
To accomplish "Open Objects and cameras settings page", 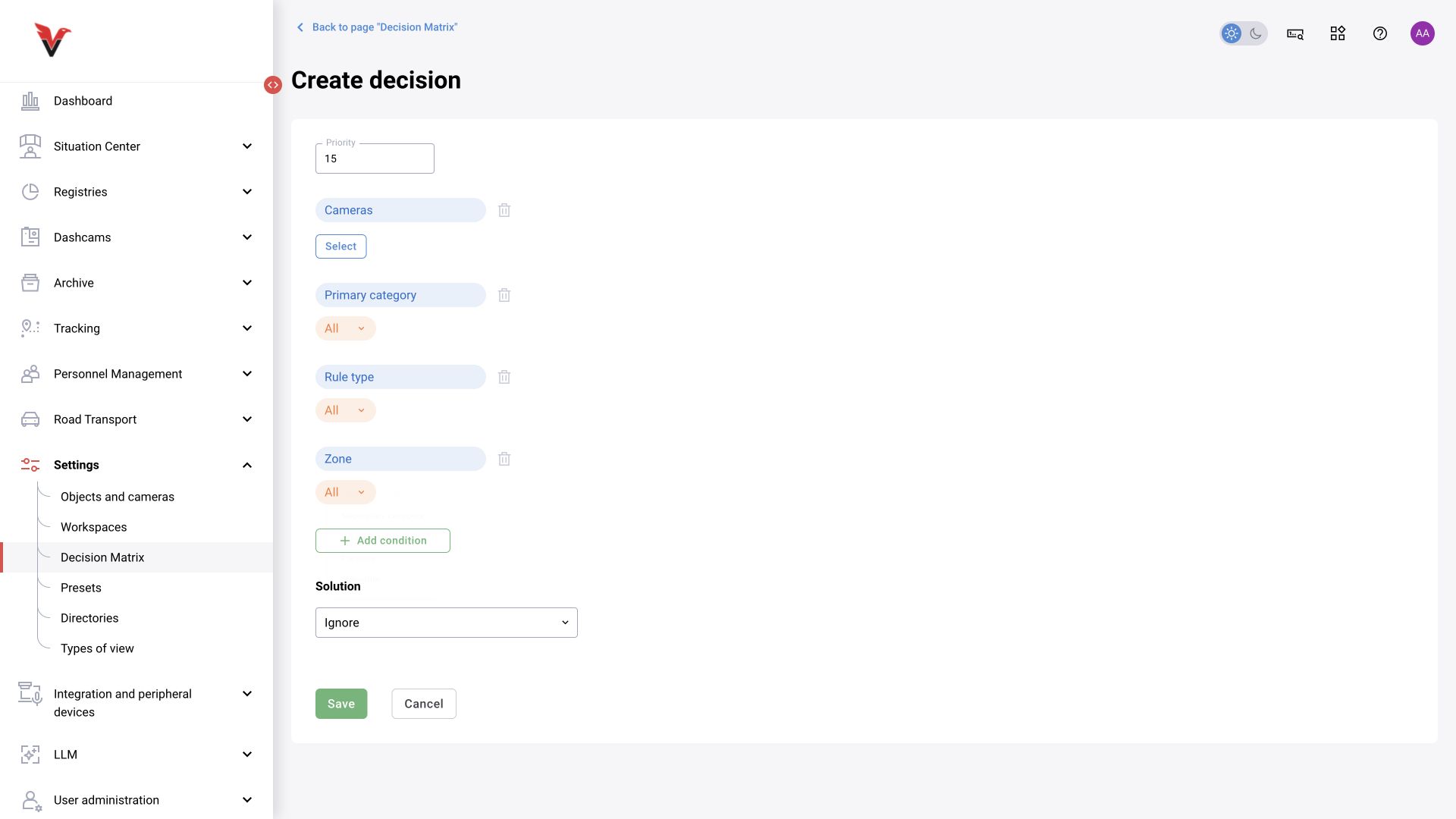I will coord(118,497).
